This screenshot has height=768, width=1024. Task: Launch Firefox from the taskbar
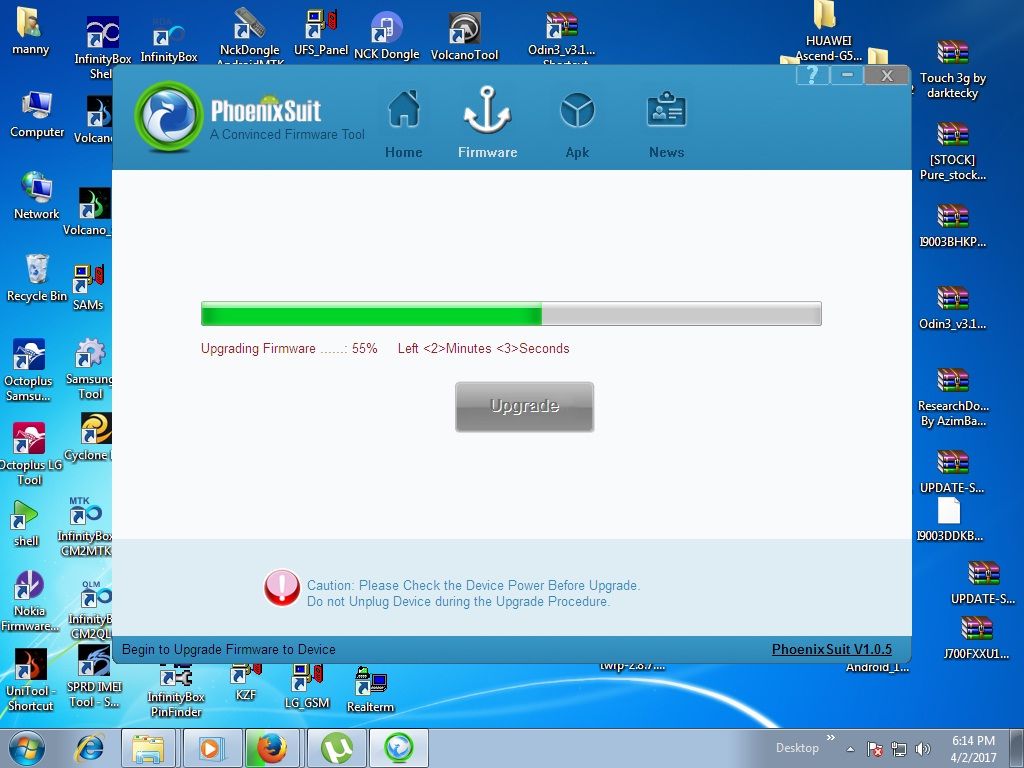click(271, 748)
